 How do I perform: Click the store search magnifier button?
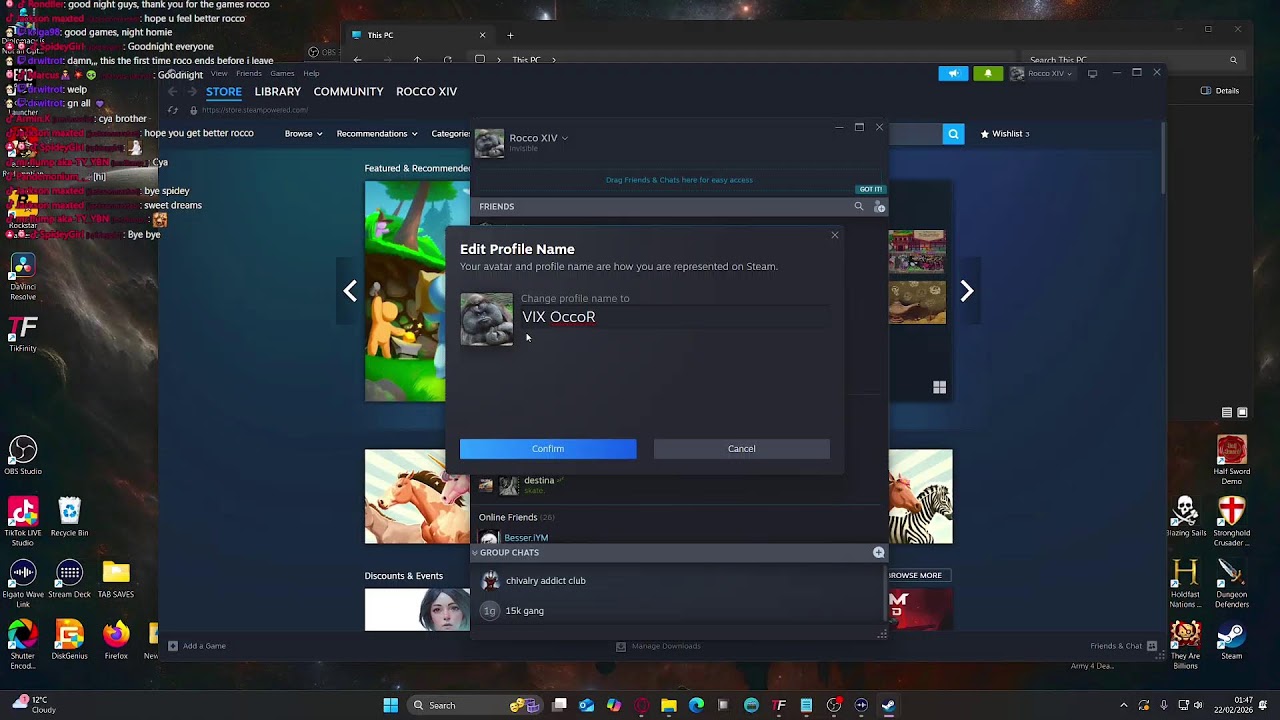[953, 134]
